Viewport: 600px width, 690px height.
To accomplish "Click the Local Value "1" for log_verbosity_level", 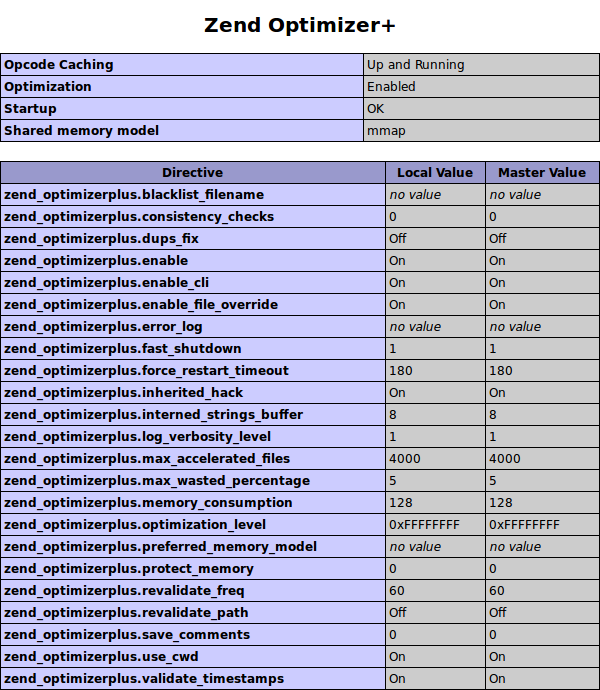I will pyautogui.click(x=393, y=437).
